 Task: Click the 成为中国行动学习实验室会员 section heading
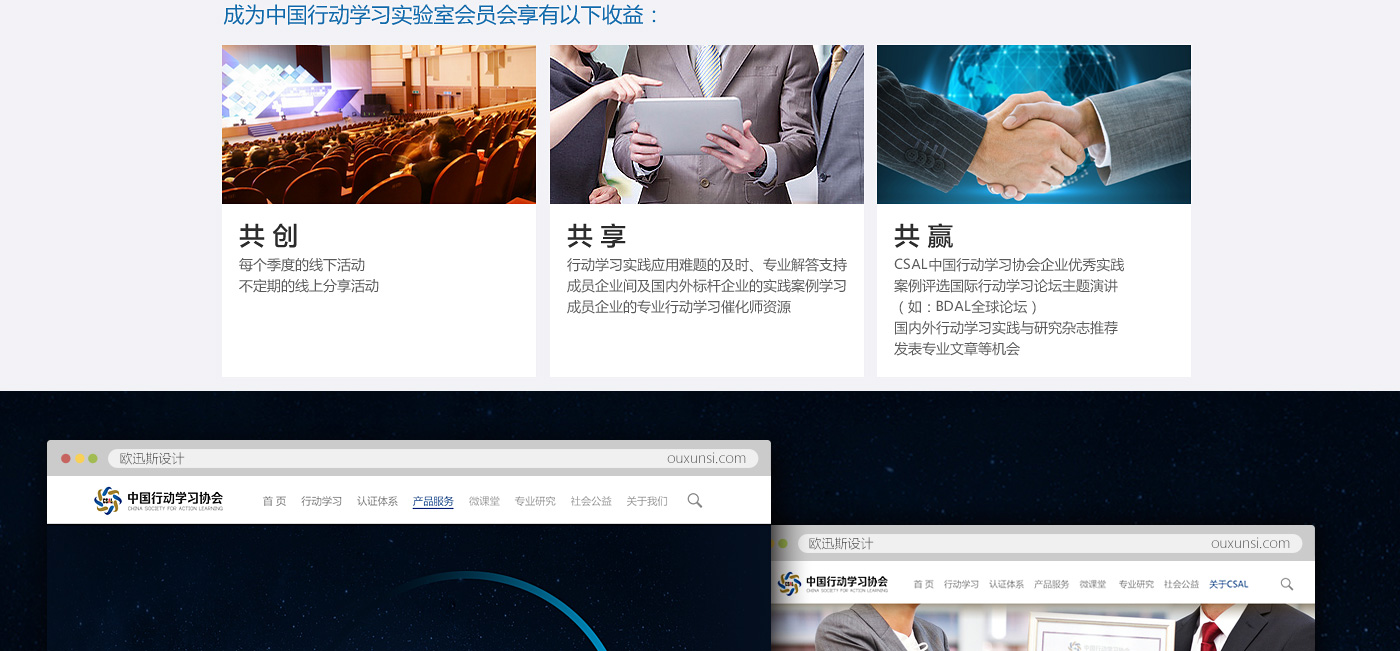442,15
